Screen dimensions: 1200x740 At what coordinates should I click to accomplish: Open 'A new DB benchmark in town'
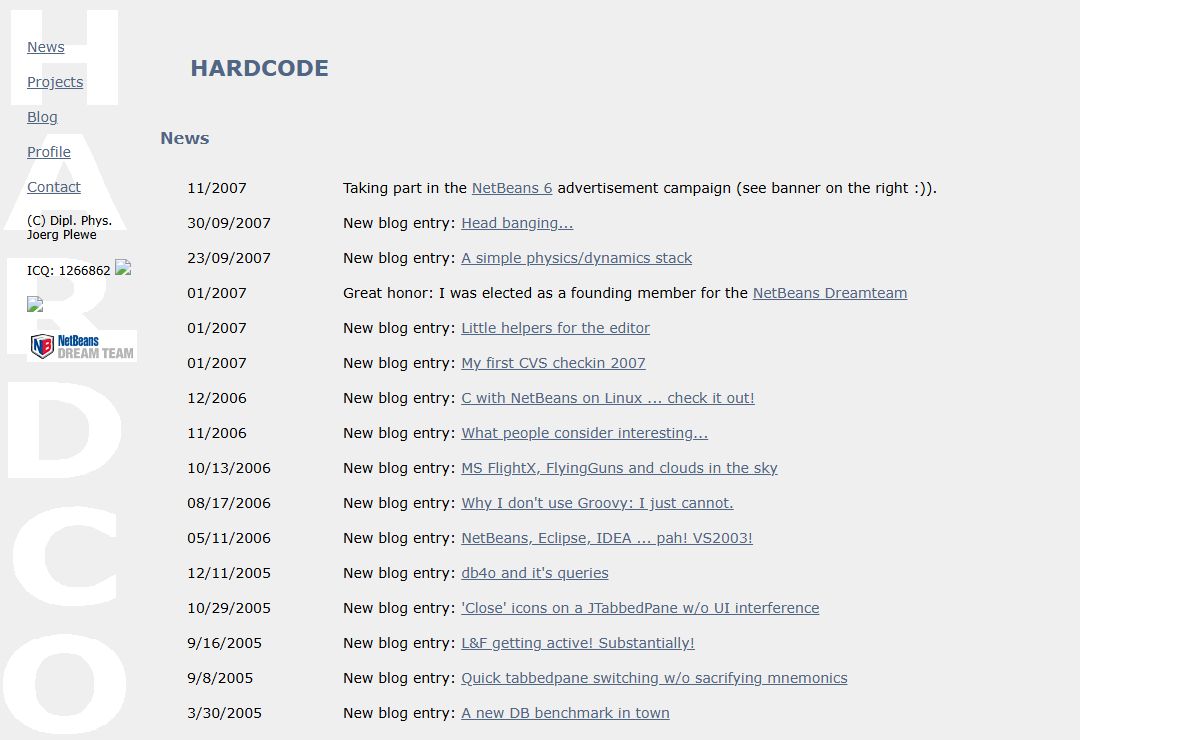click(565, 713)
